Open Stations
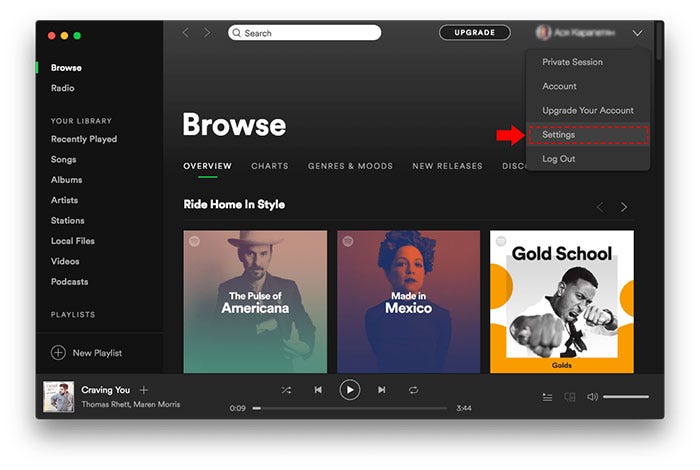Screen dimensions: 700x470 67,220
